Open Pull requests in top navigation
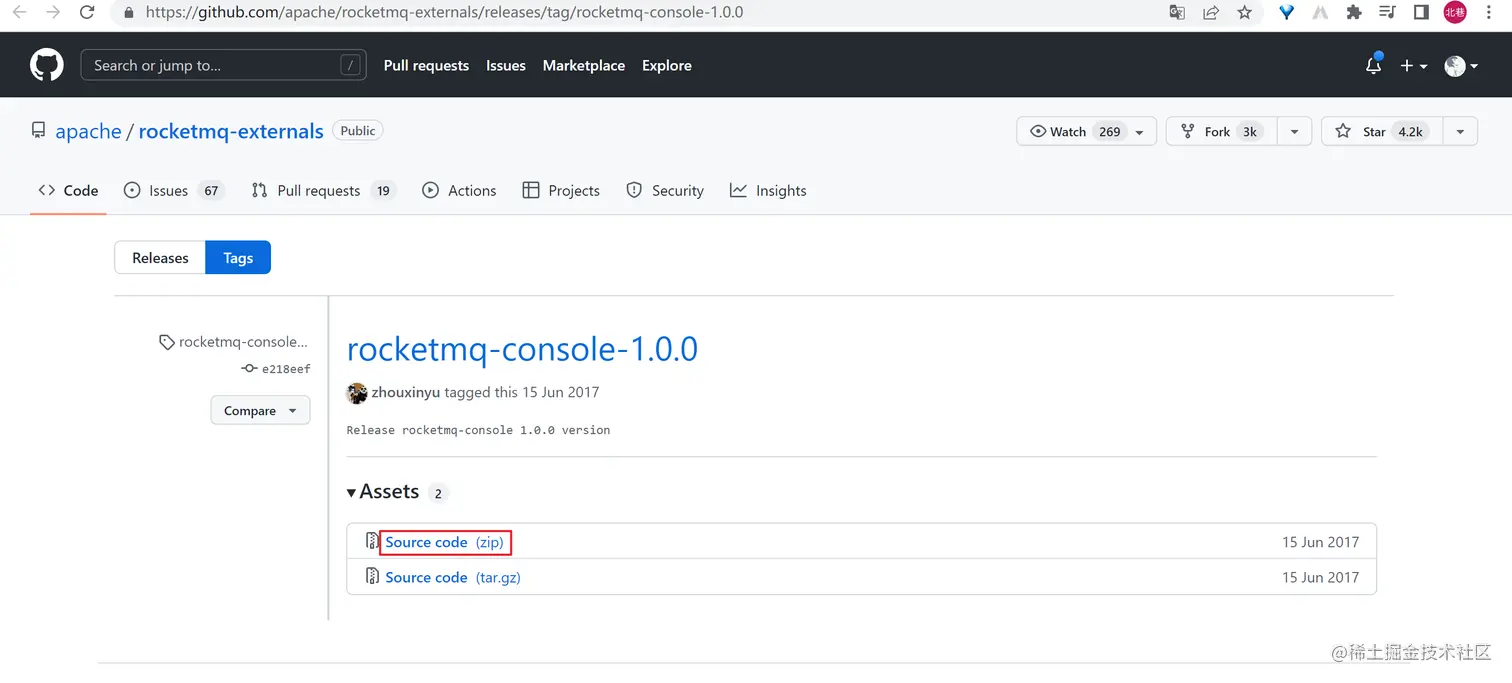1512x683 pixels. [426, 65]
